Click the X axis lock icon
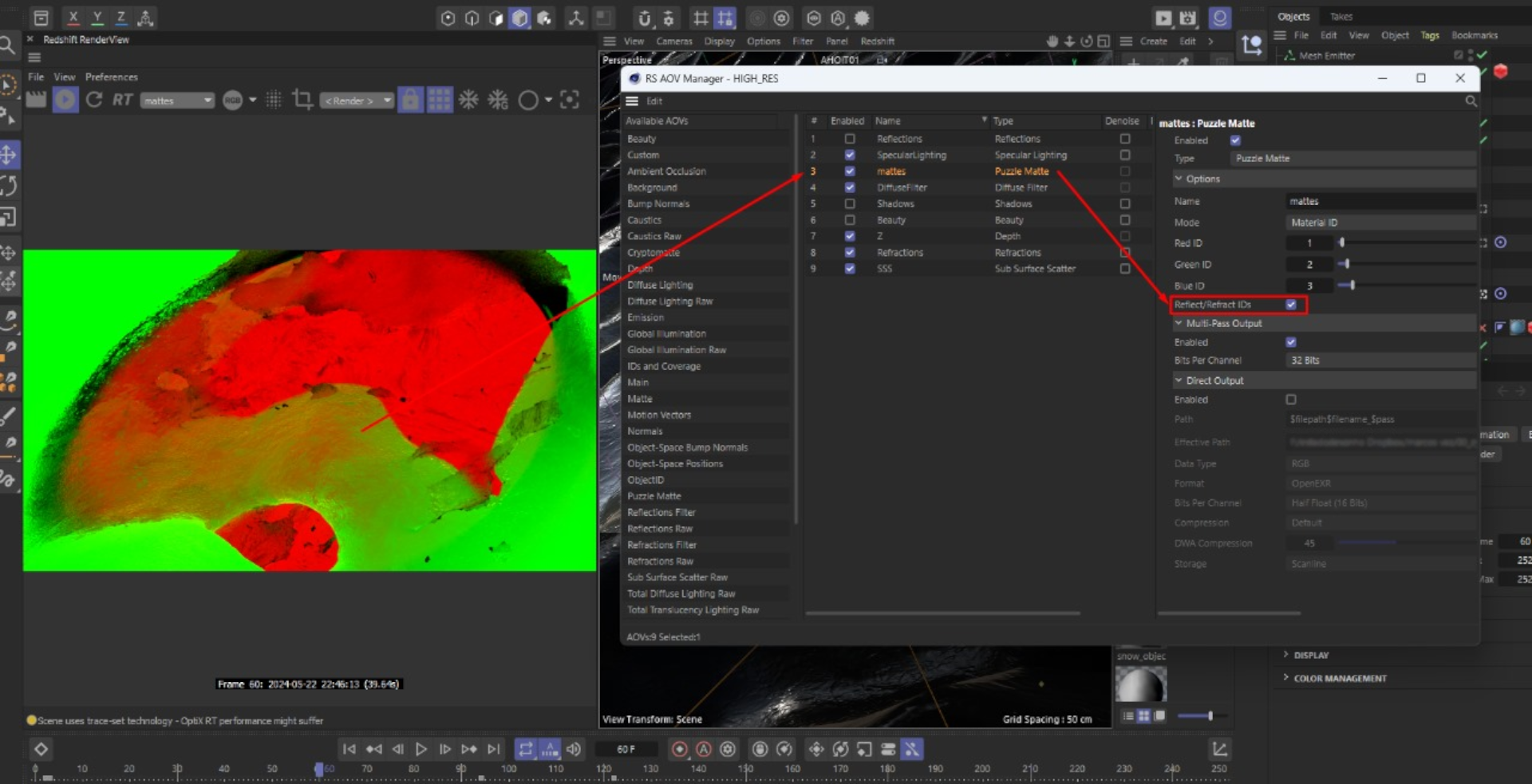 pyautogui.click(x=73, y=18)
